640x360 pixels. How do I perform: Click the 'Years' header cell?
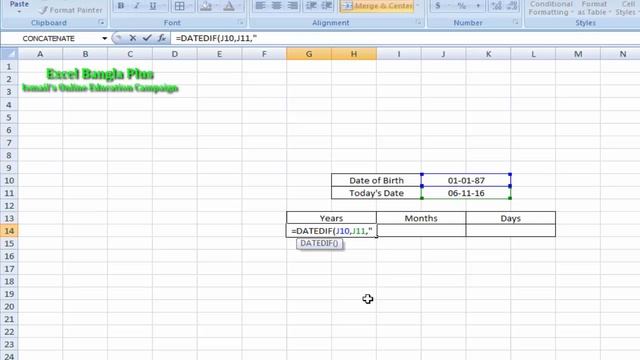(x=331, y=218)
